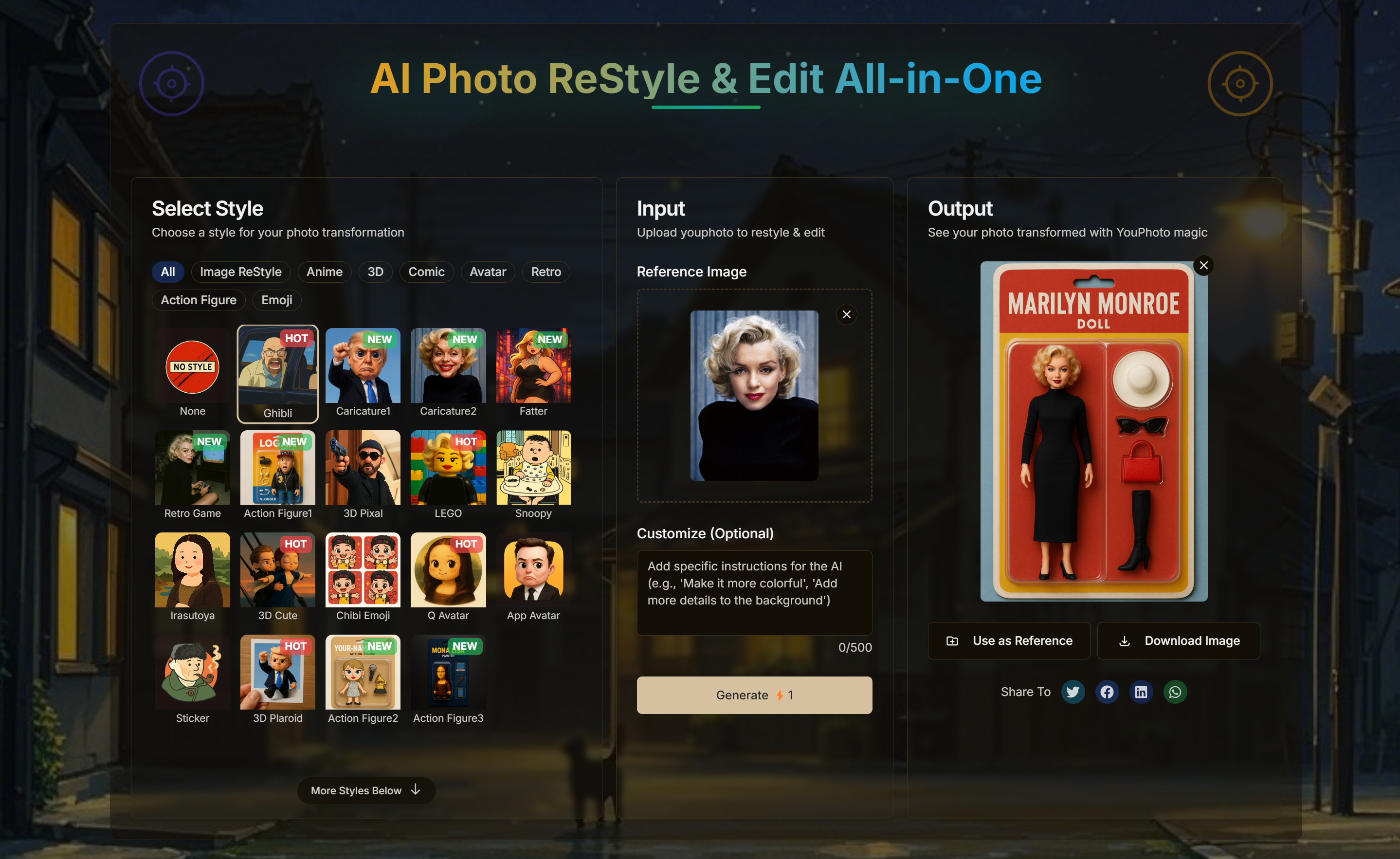Filter styles by Action Figure
Viewport: 1400px width, 859px height.
199,300
